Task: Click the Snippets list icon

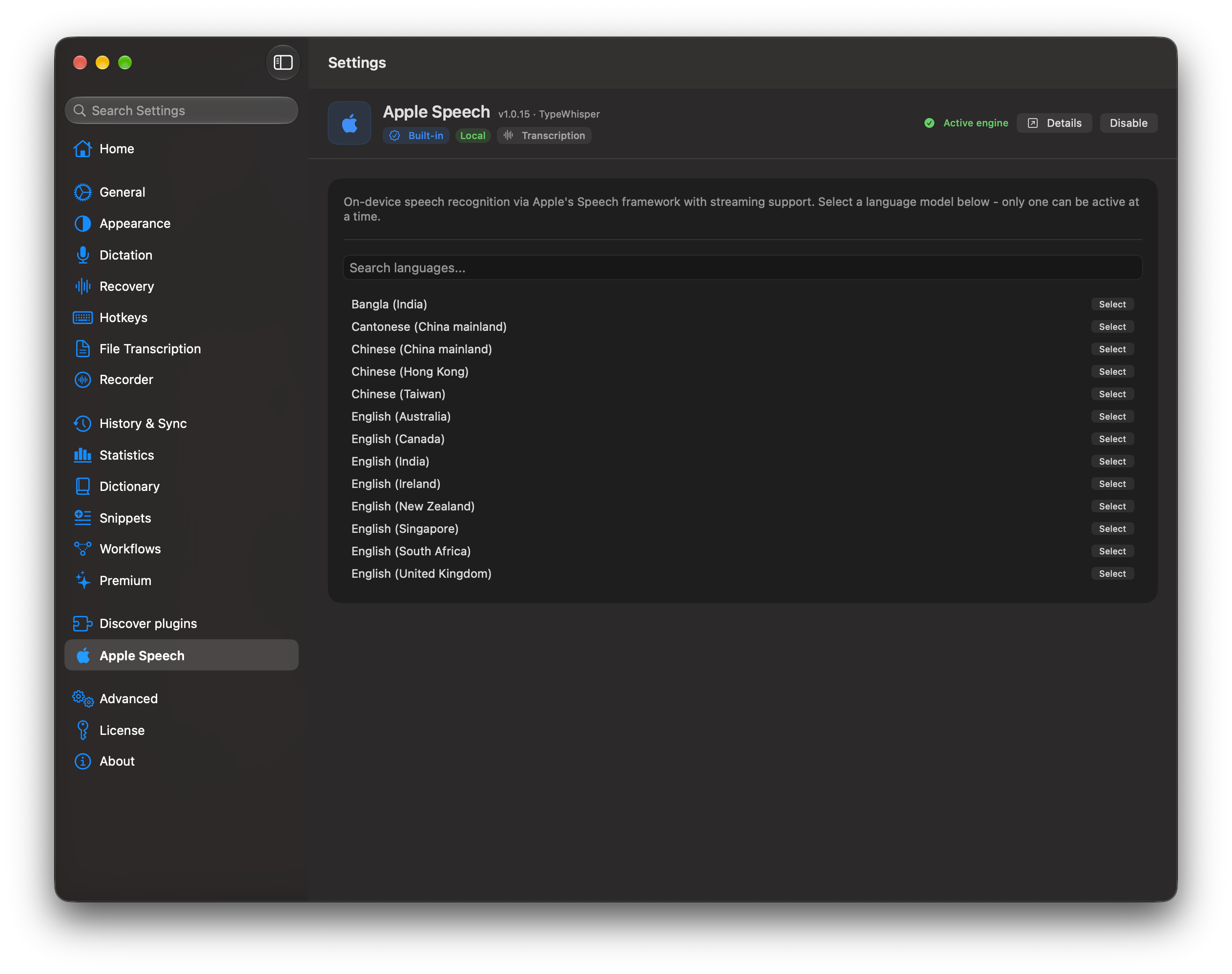Action: pos(82,518)
